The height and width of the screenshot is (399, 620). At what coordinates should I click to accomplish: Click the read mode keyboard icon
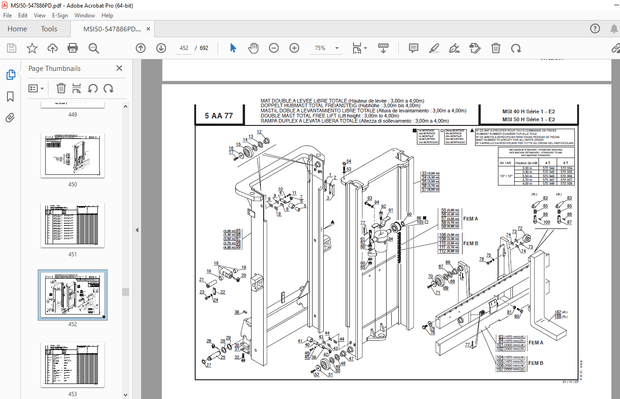(383, 48)
